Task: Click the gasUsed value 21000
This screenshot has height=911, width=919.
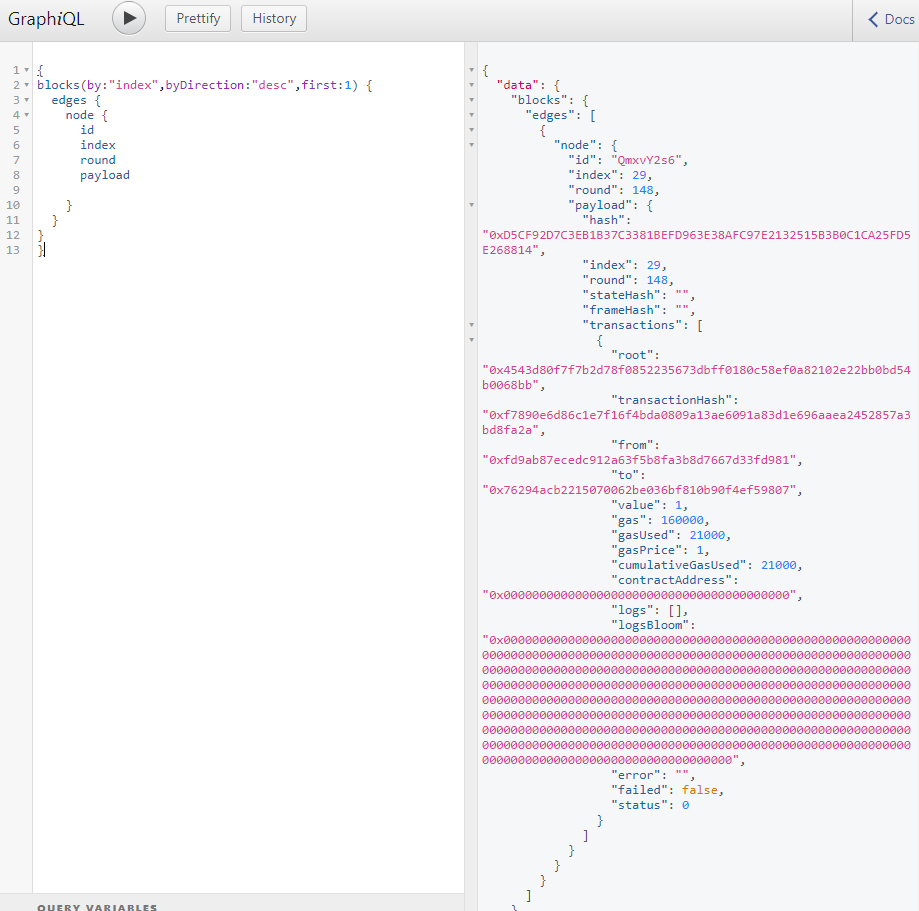Action: tap(707, 535)
